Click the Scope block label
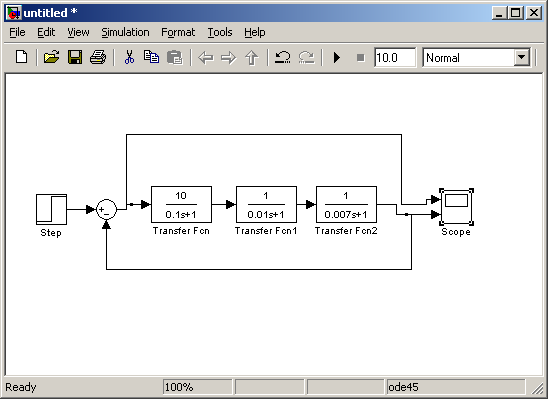548x399 pixels. [456, 232]
